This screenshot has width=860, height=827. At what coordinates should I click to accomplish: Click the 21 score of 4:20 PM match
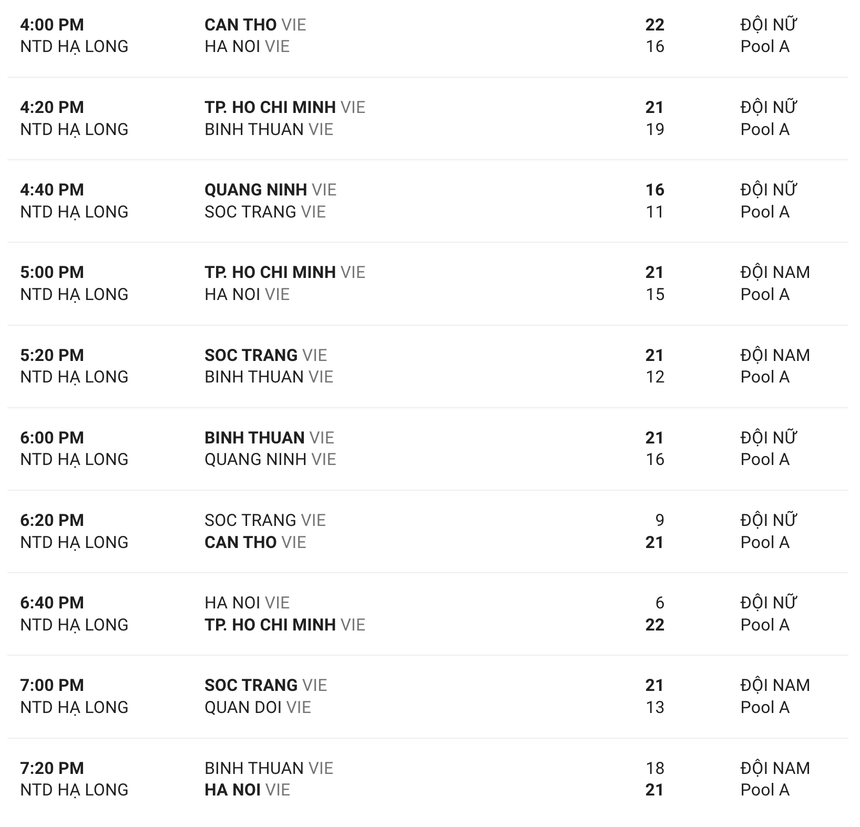pos(654,107)
